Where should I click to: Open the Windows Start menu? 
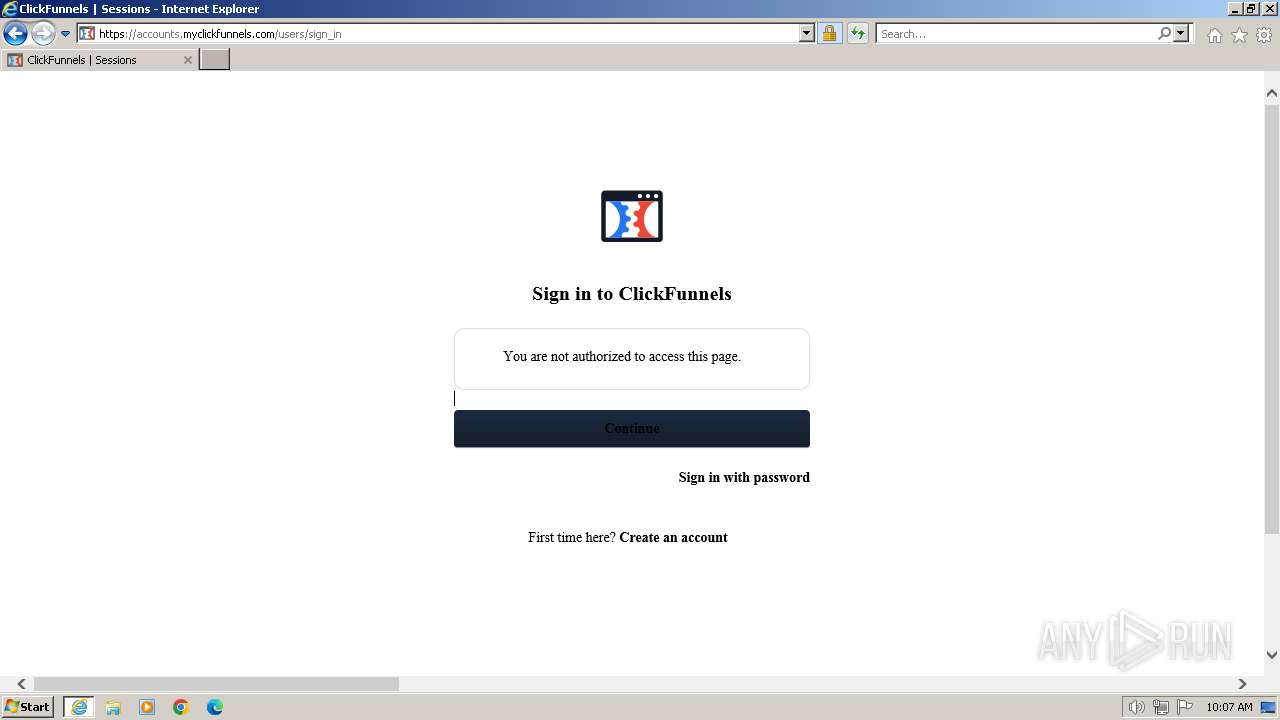(x=27, y=707)
